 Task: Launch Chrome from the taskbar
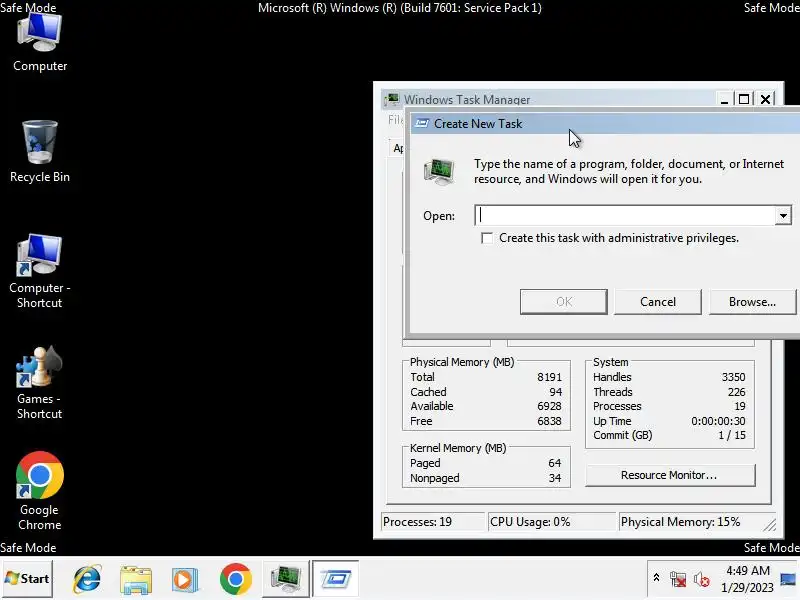[x=236, y=580]
